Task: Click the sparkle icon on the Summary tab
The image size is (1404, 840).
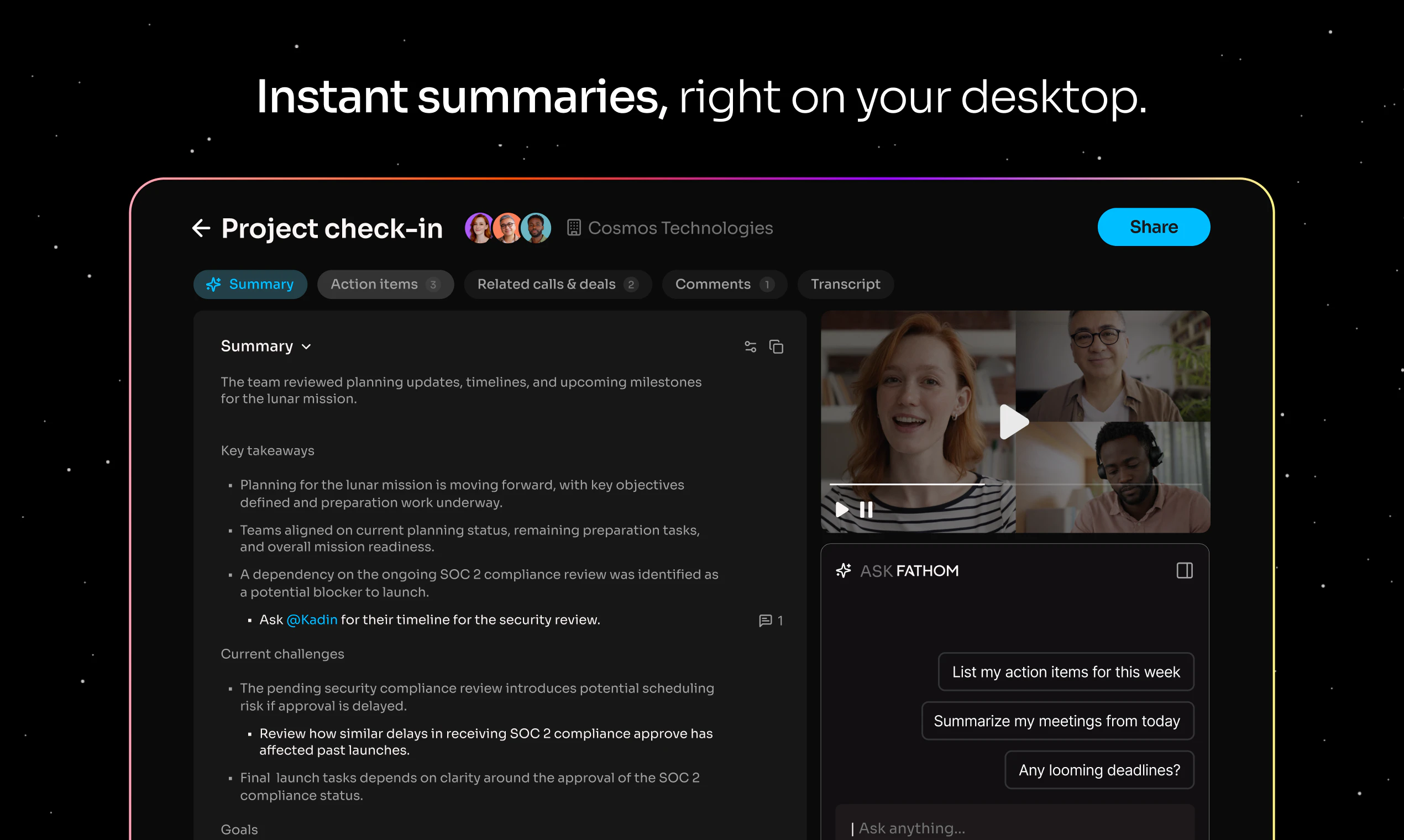Action: click(214, 284)
